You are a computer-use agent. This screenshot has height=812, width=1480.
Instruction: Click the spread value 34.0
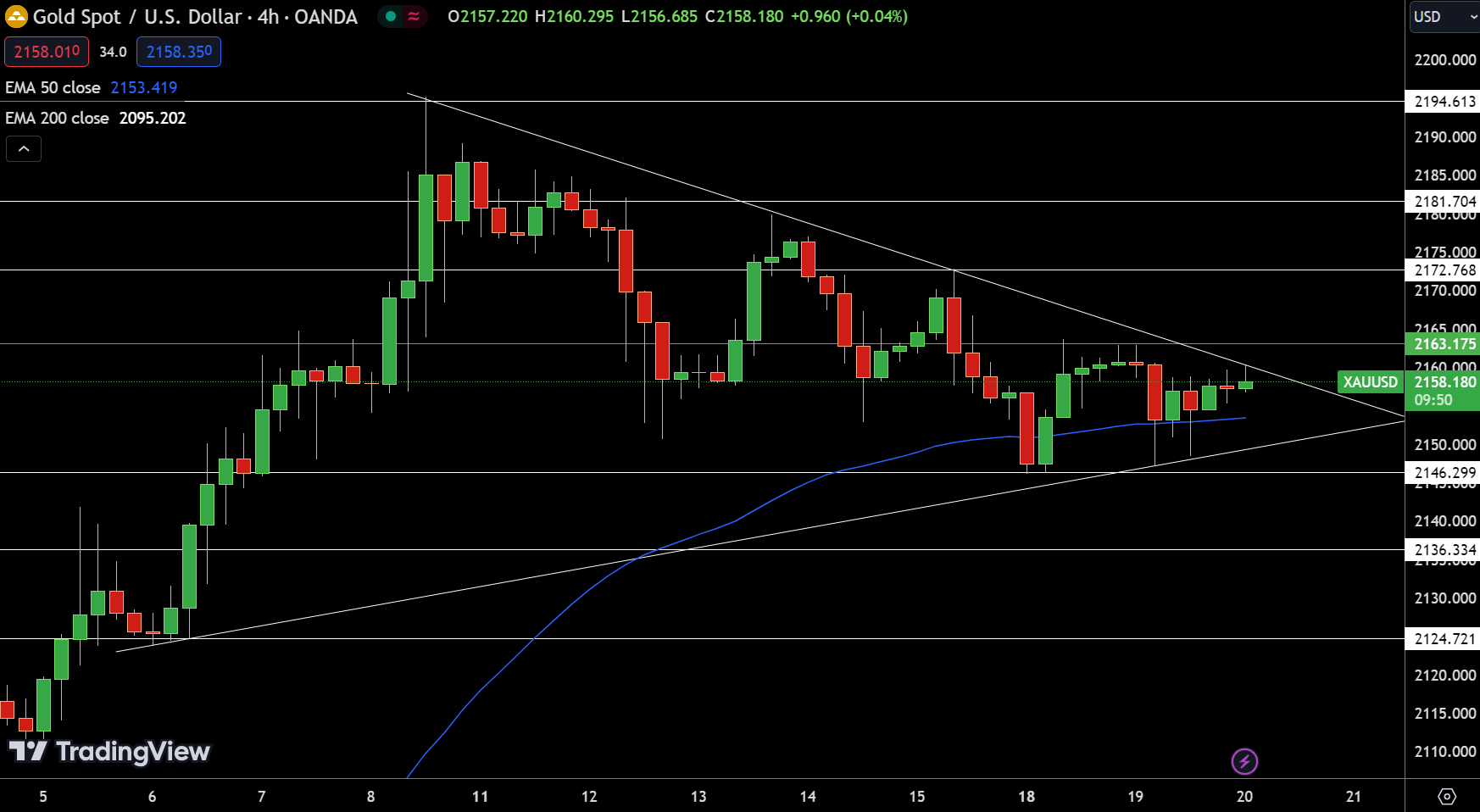point(113,52)
